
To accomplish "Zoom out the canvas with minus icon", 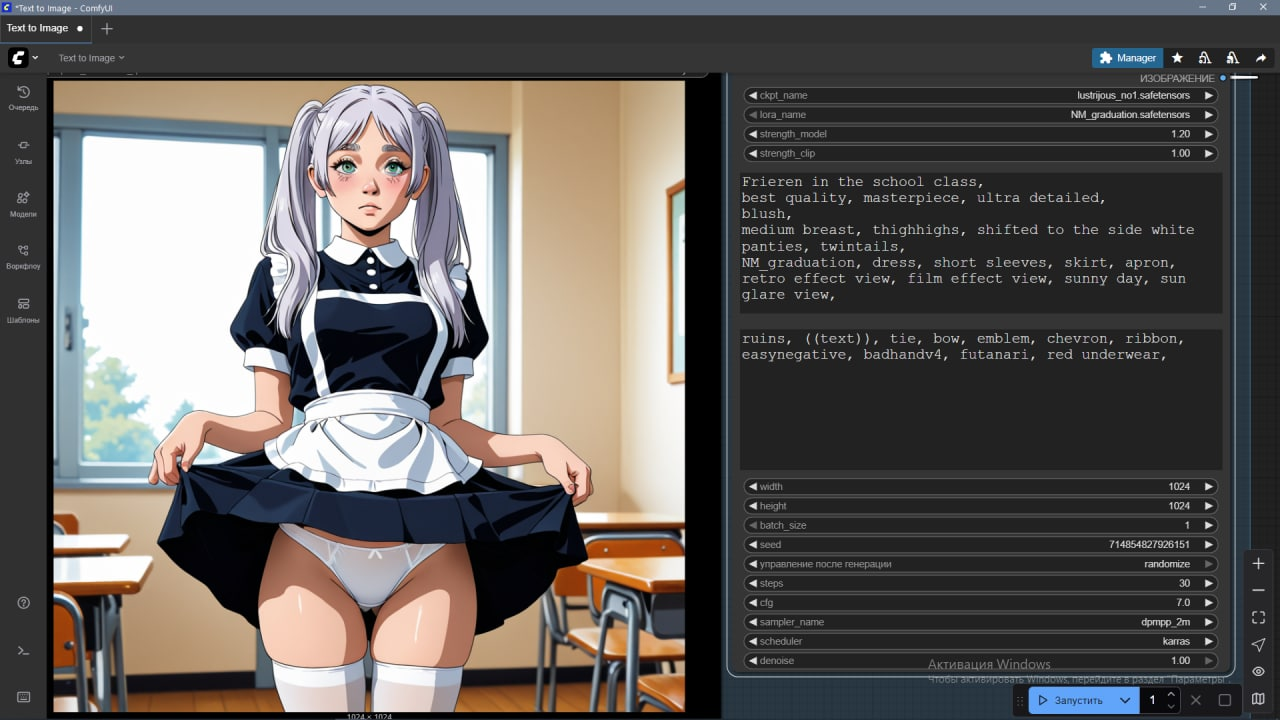I will click(1258, 591).
